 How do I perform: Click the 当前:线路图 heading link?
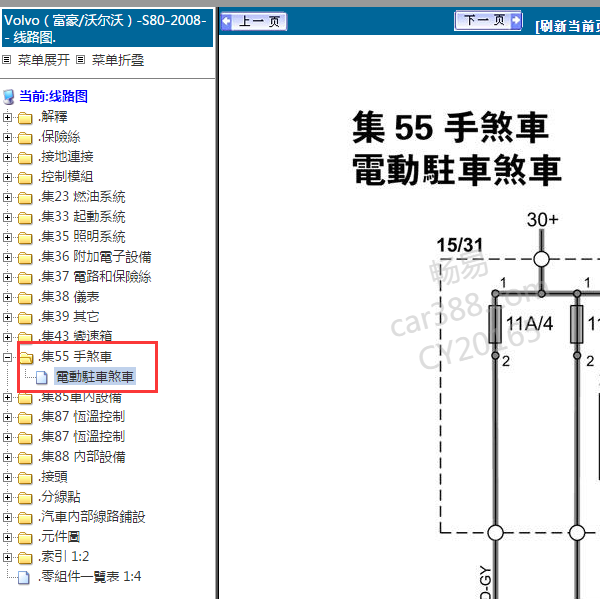click(53, 96)
